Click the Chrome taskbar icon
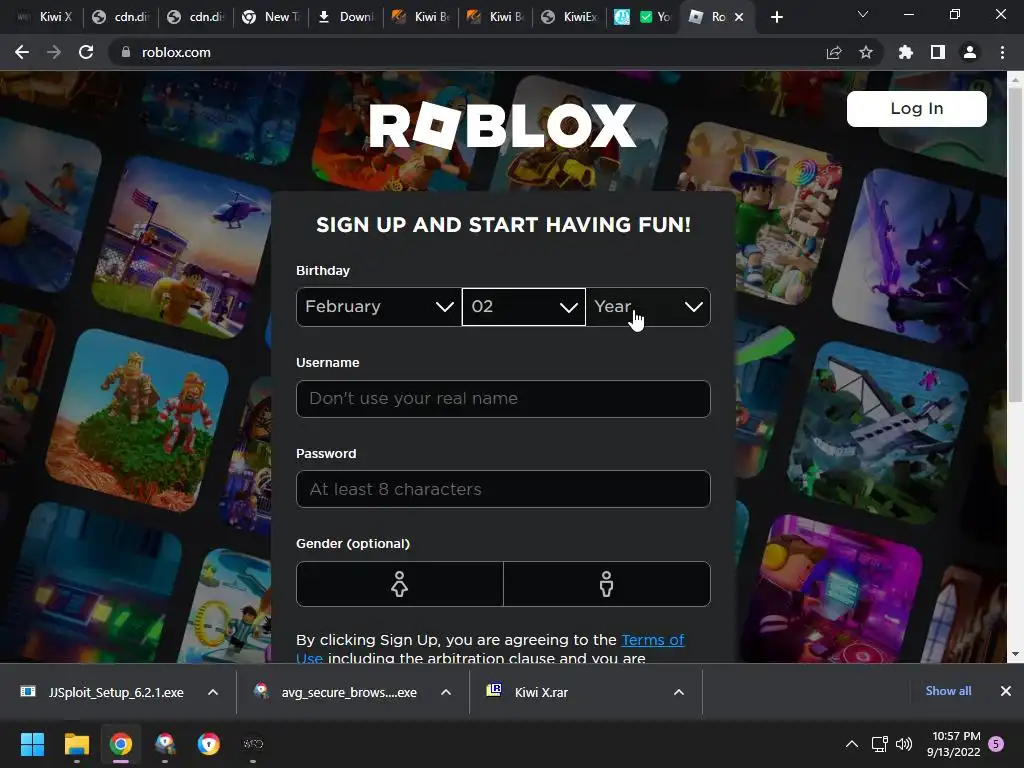The image size is (1024, 768). tap(121, 744)
